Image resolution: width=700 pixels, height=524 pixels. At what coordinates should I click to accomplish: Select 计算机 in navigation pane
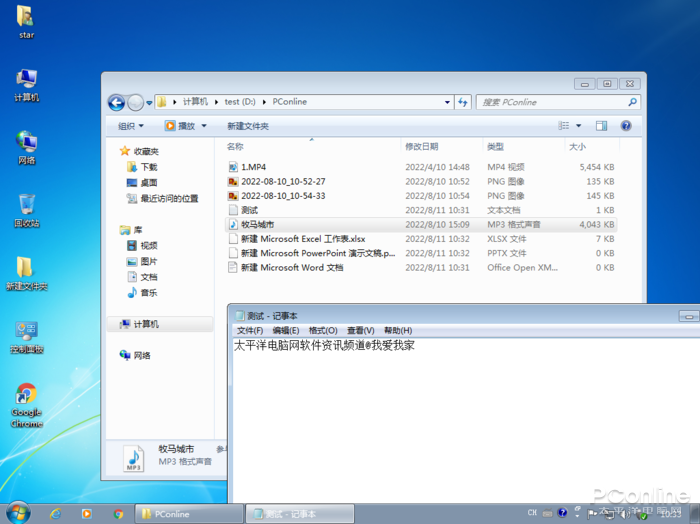(x=146, y=324)
